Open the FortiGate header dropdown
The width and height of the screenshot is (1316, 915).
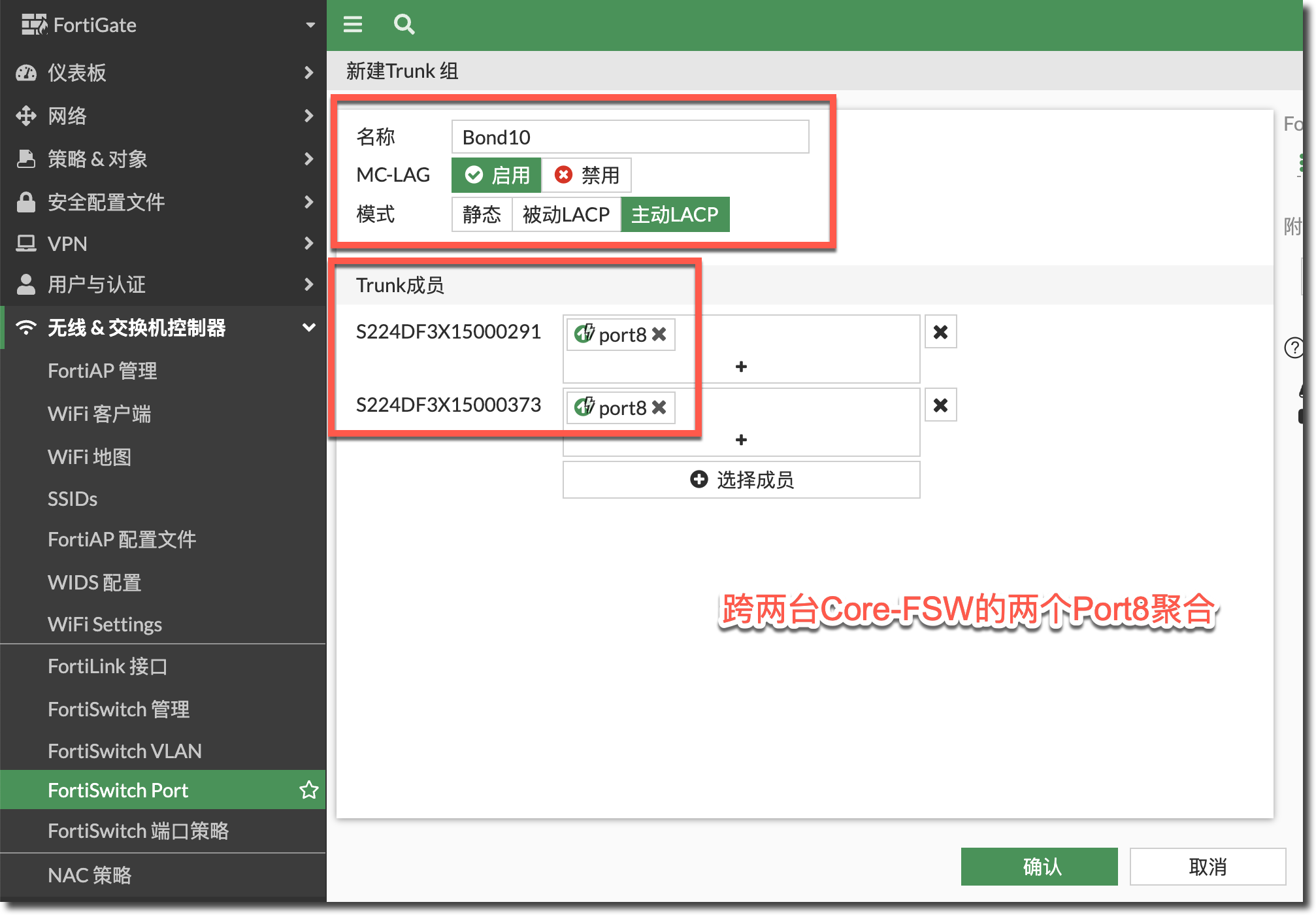coord(310,25)
